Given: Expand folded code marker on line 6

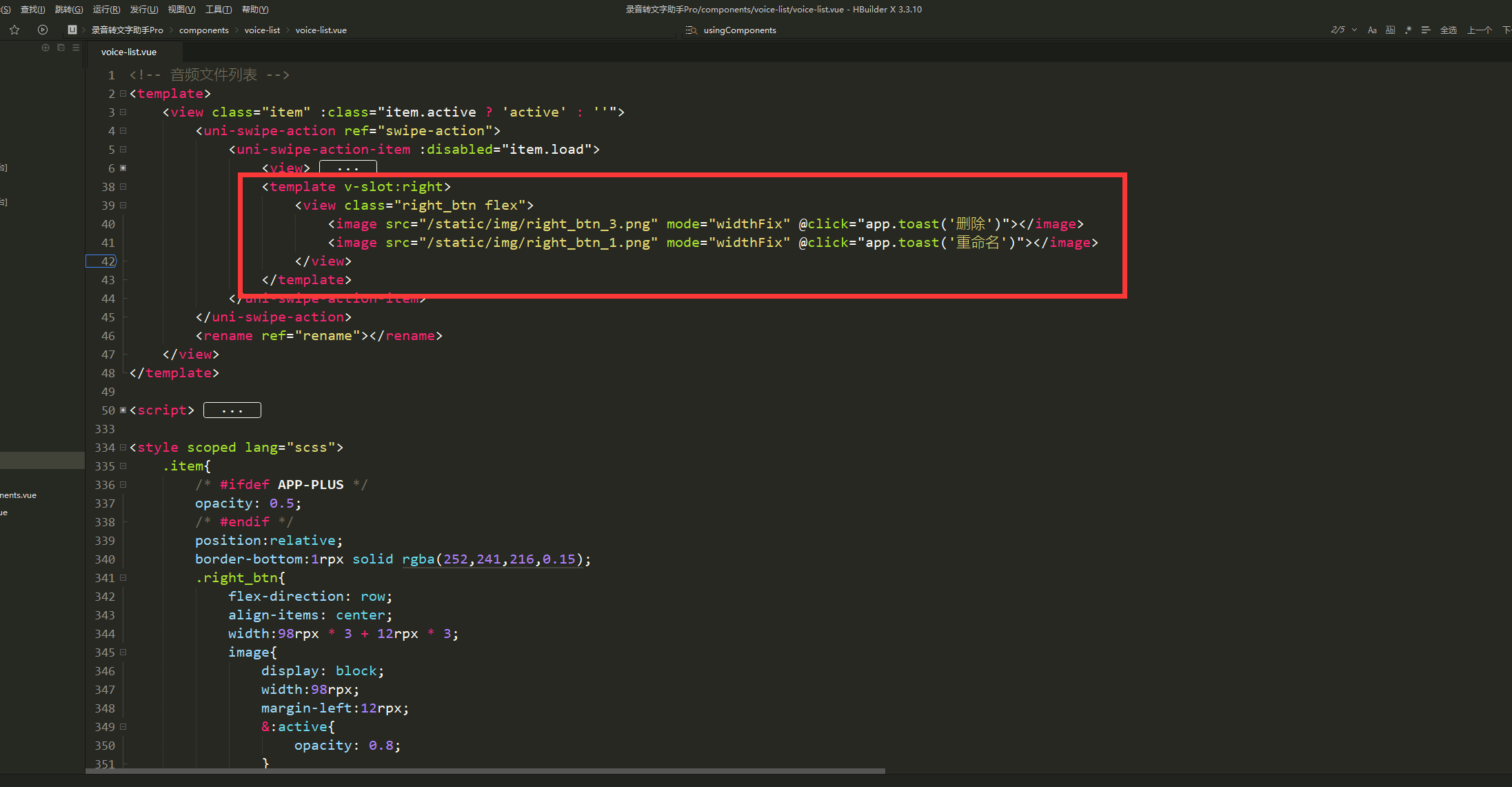Looking at the screenshot, I should (123, 168).
